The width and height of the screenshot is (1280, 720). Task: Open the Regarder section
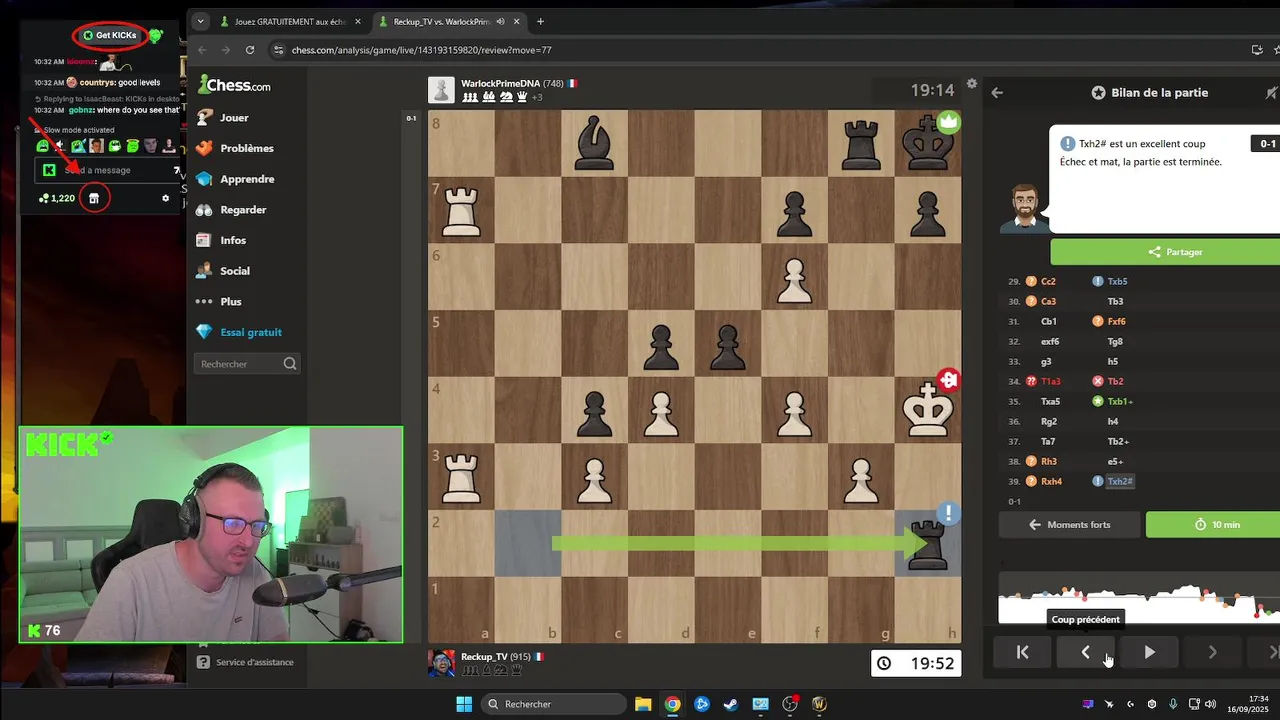pos(231,210)
